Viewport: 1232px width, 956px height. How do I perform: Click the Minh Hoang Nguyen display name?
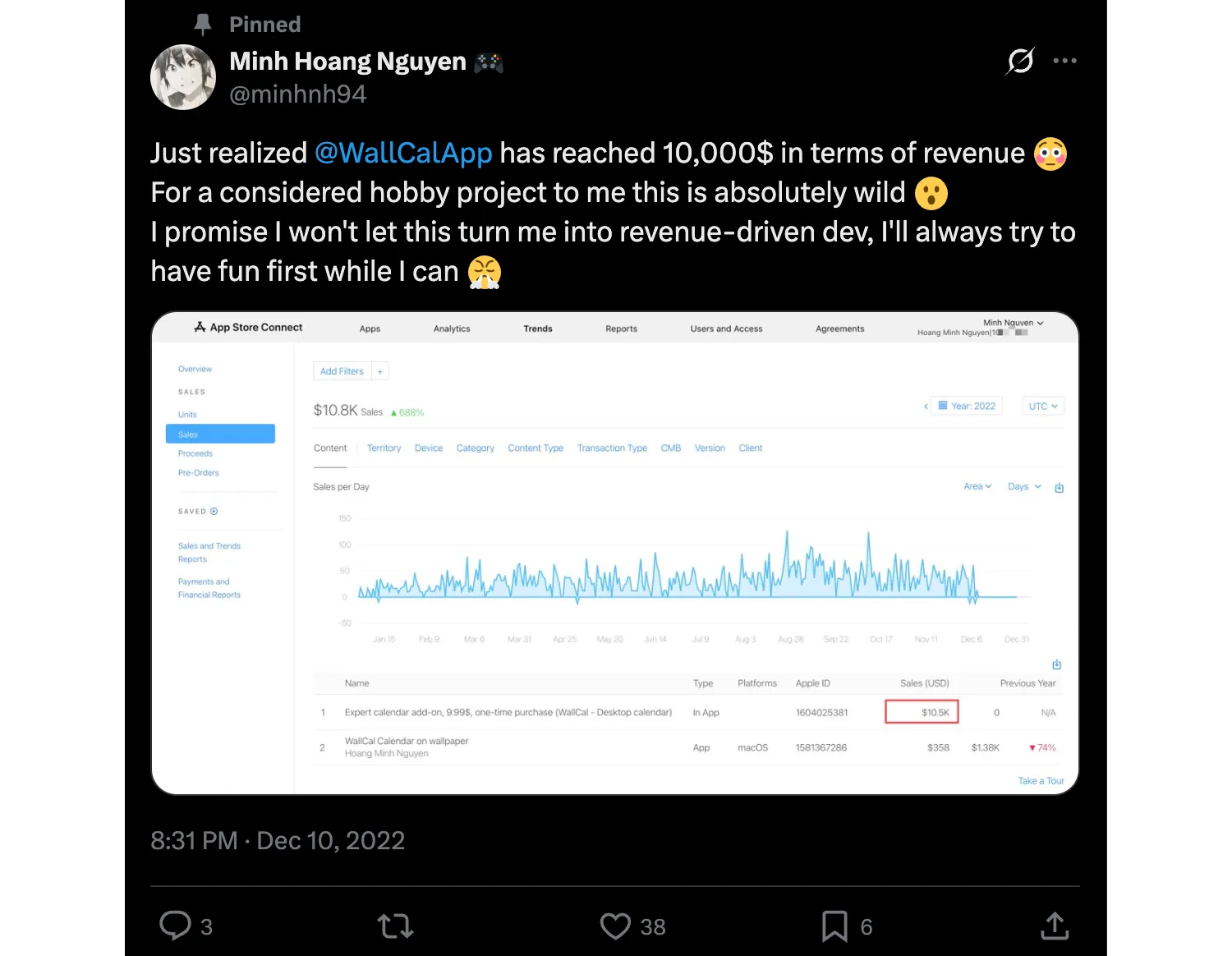347,62
